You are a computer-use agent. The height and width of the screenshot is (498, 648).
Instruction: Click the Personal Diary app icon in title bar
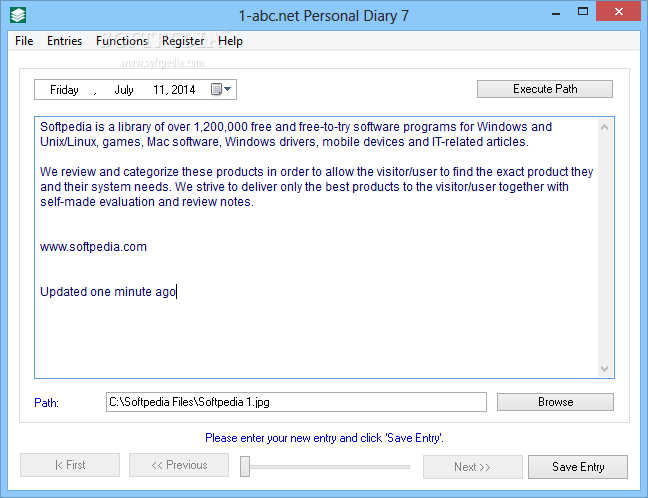click(x=18, y=15)
